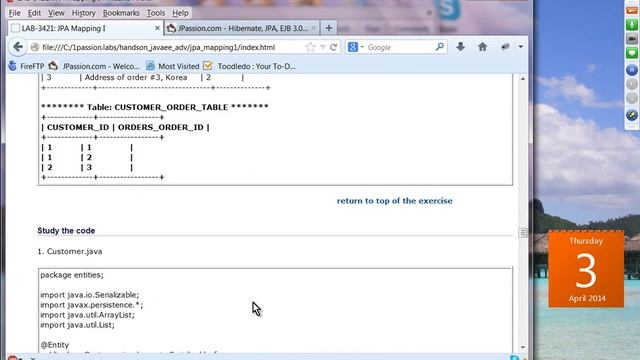Click the Most Visited bookmark icon
The image size is (640, 360).
tap(150, 66)
